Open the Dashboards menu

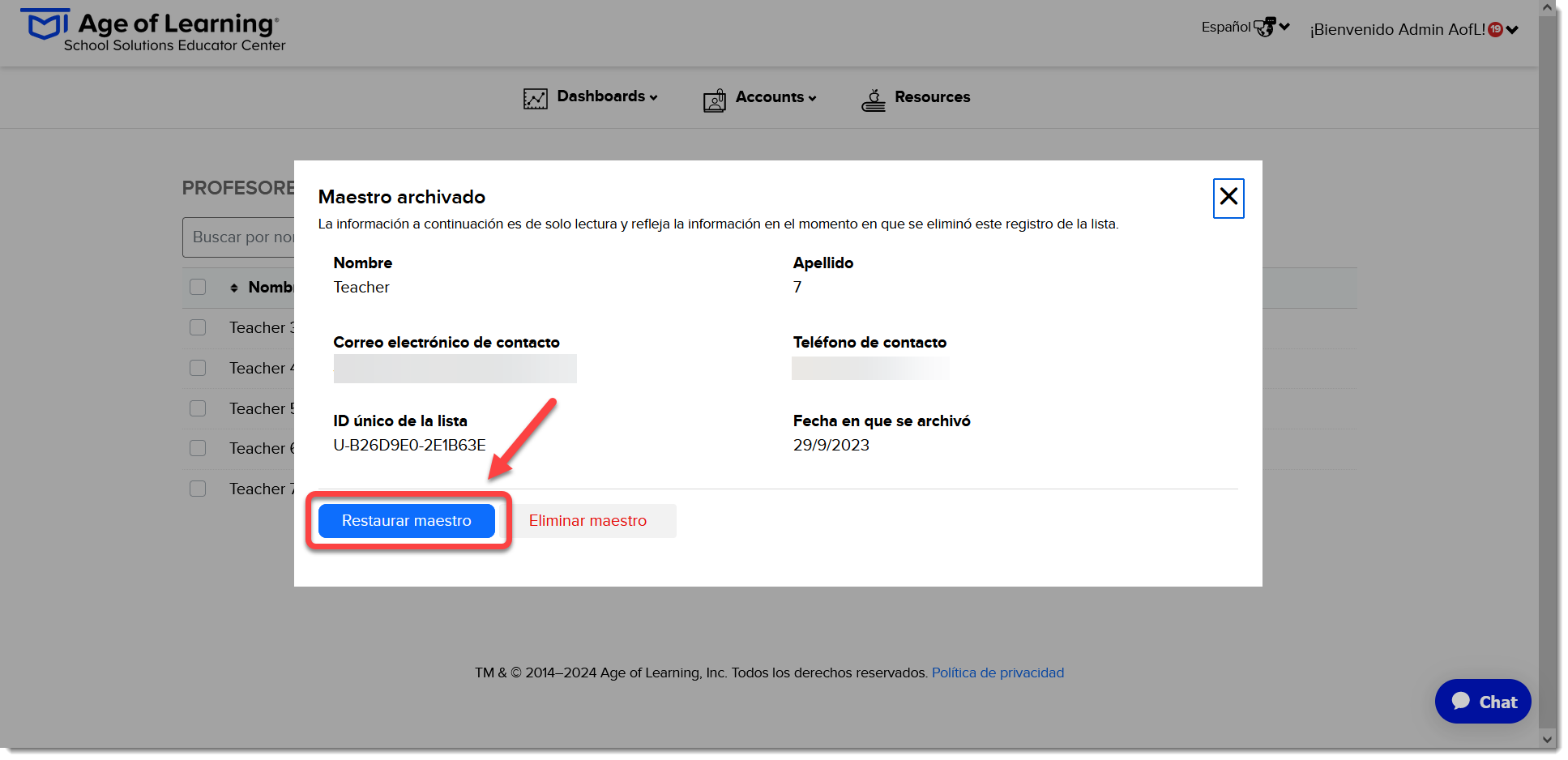coord(591,97)
